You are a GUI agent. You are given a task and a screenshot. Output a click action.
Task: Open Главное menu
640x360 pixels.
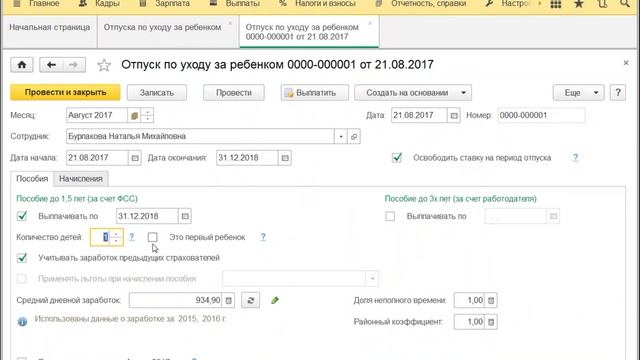click(x=38, y=4)
